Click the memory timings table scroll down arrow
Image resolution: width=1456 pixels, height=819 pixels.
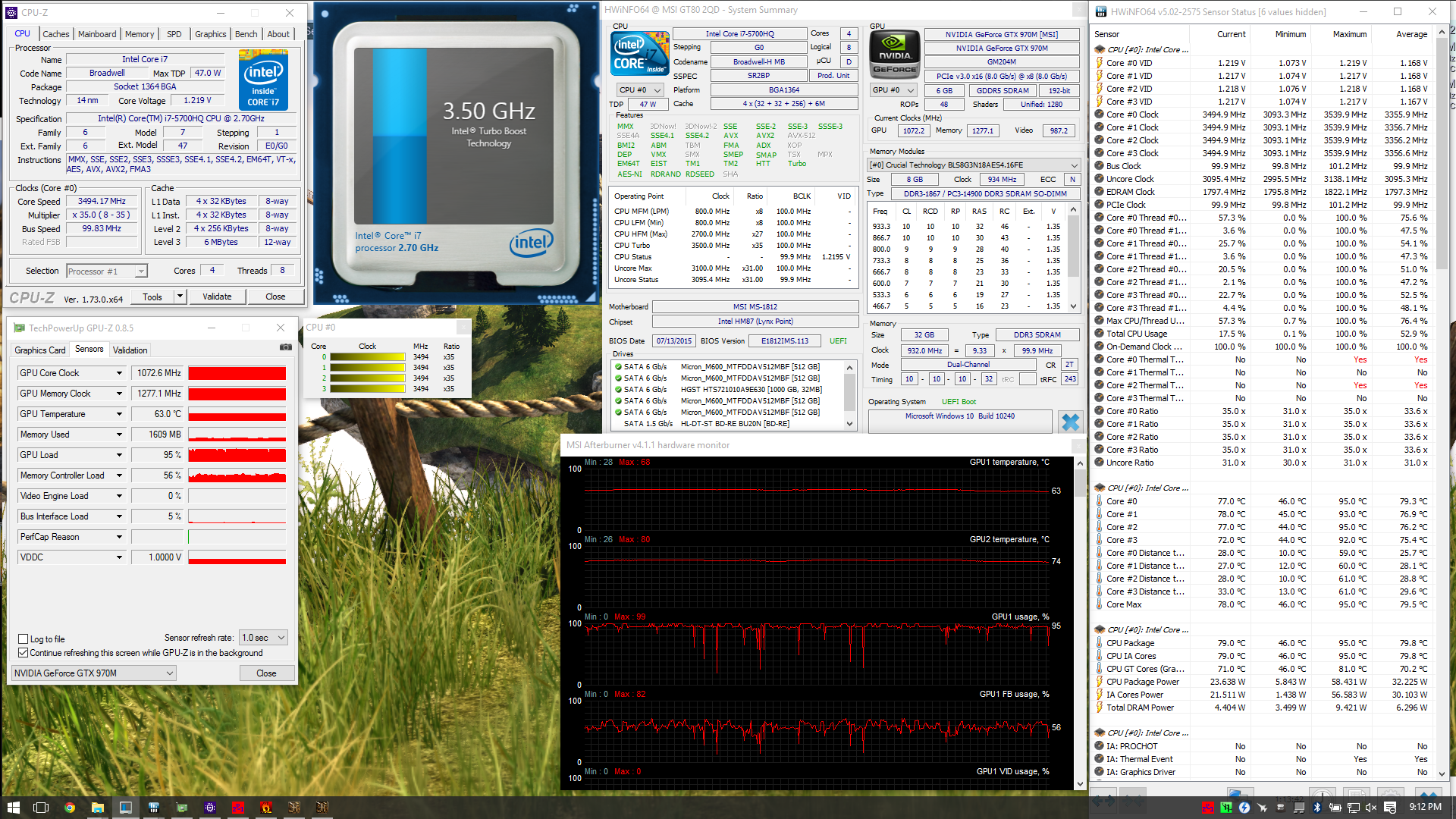[1073, 306]
